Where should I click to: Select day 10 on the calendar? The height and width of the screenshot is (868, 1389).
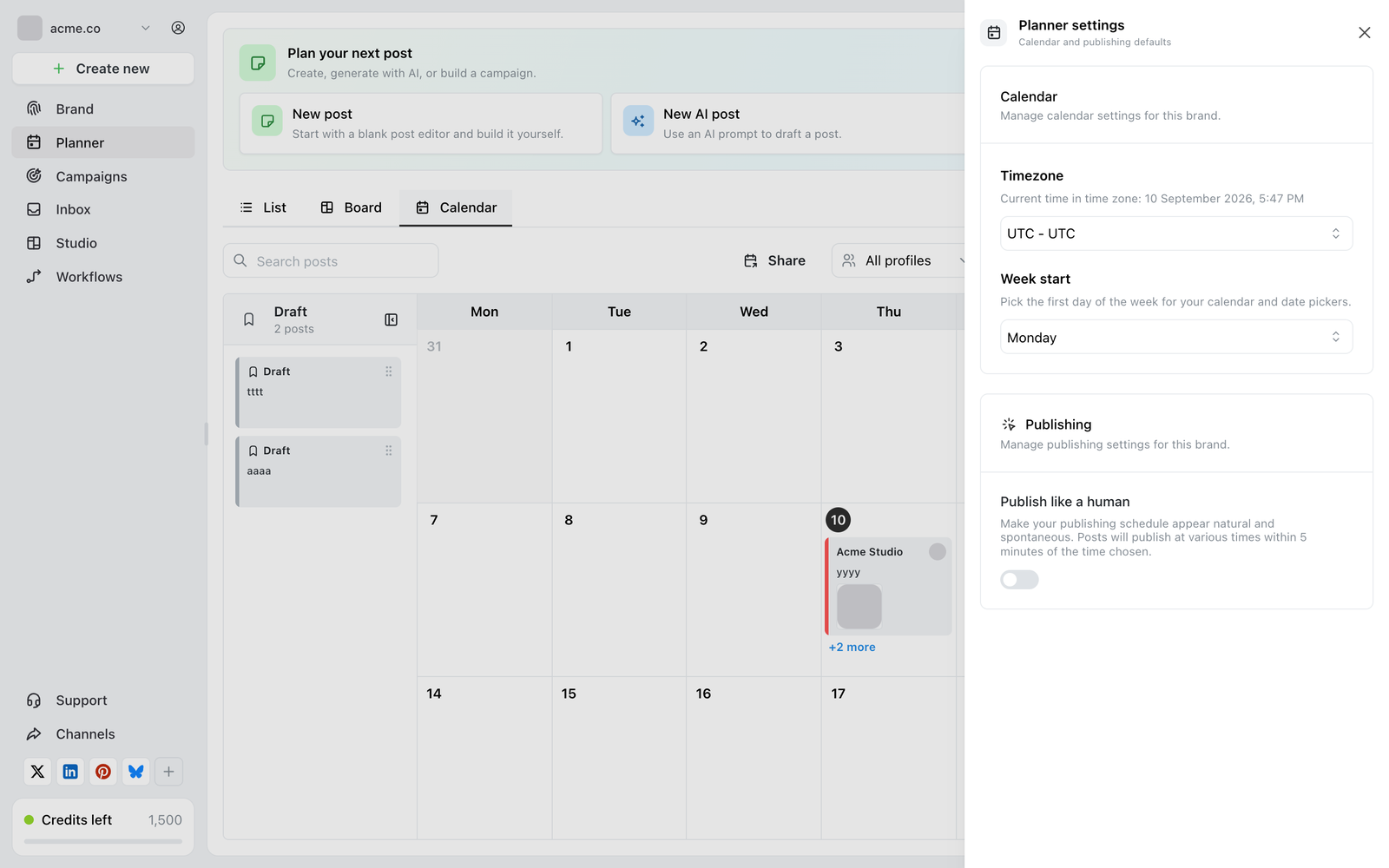(838, 520)
